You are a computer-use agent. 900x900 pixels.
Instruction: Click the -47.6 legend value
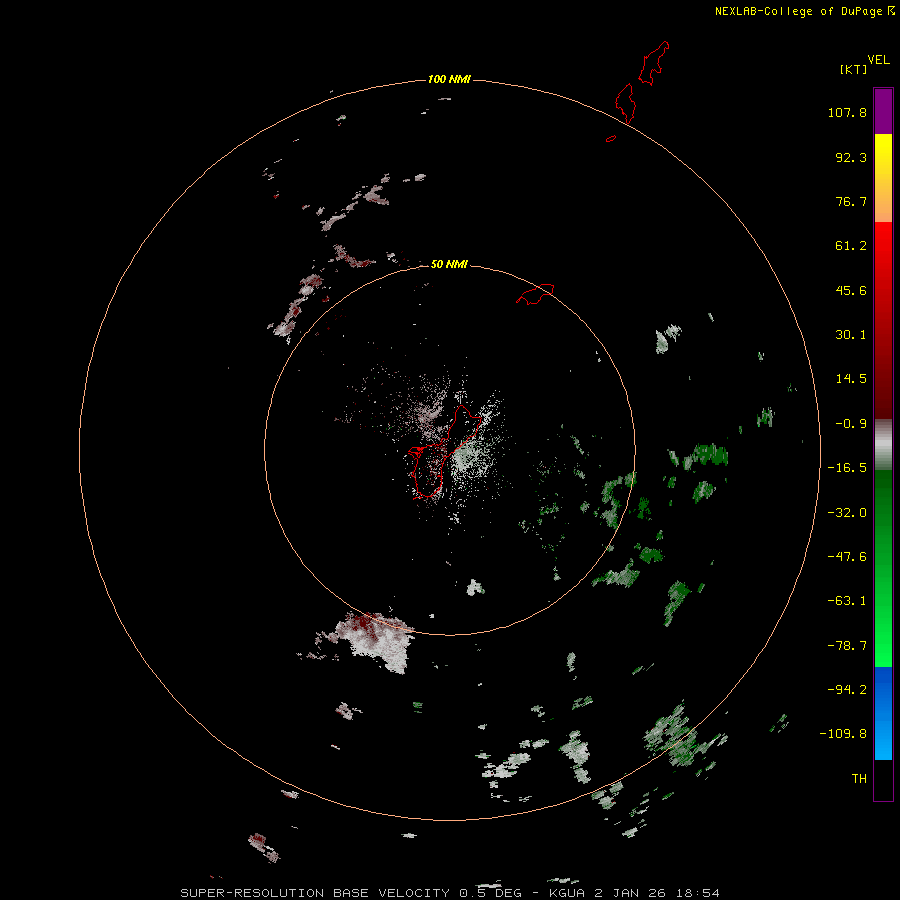click(847, 557)
